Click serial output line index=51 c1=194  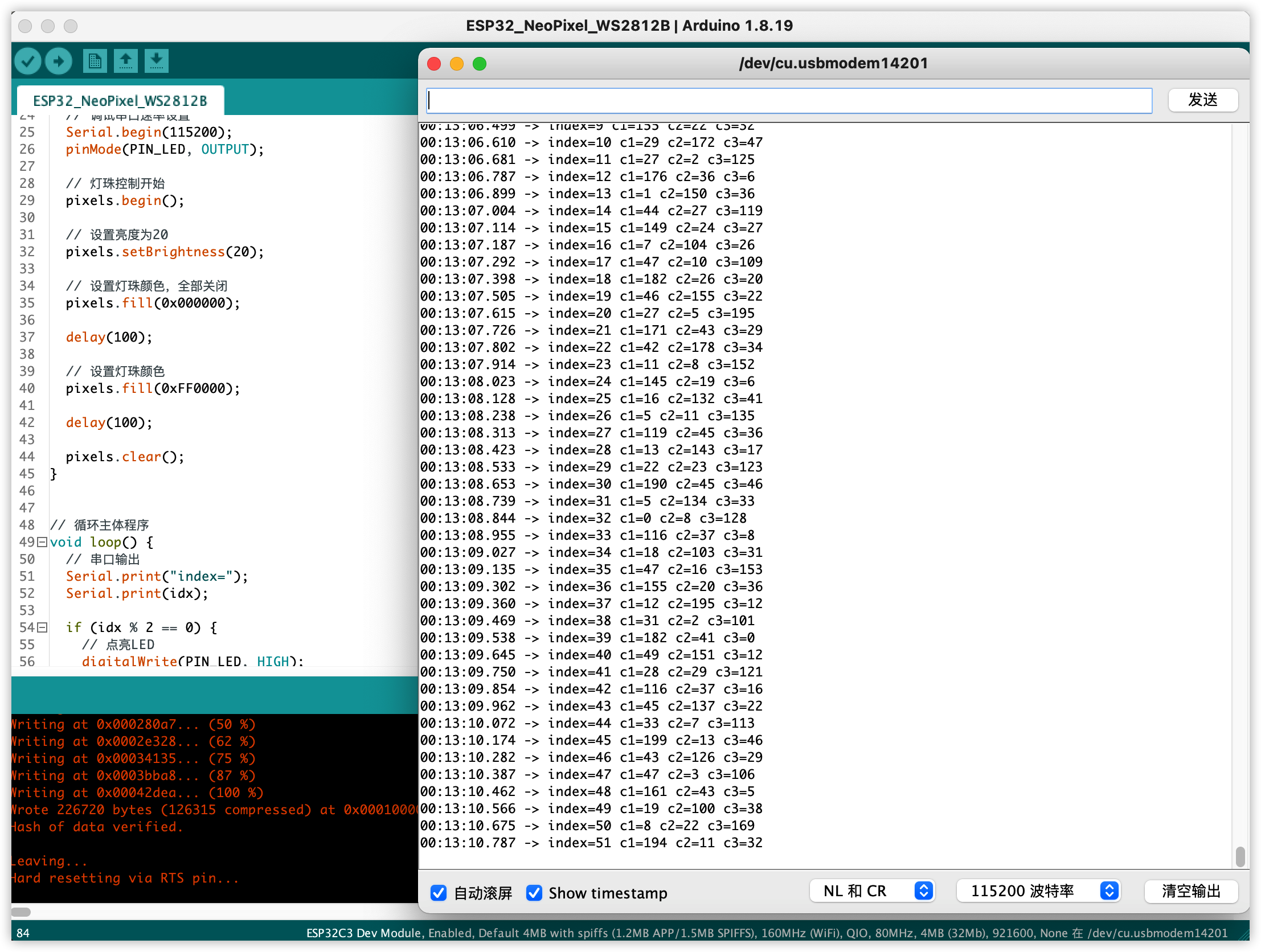591,843
